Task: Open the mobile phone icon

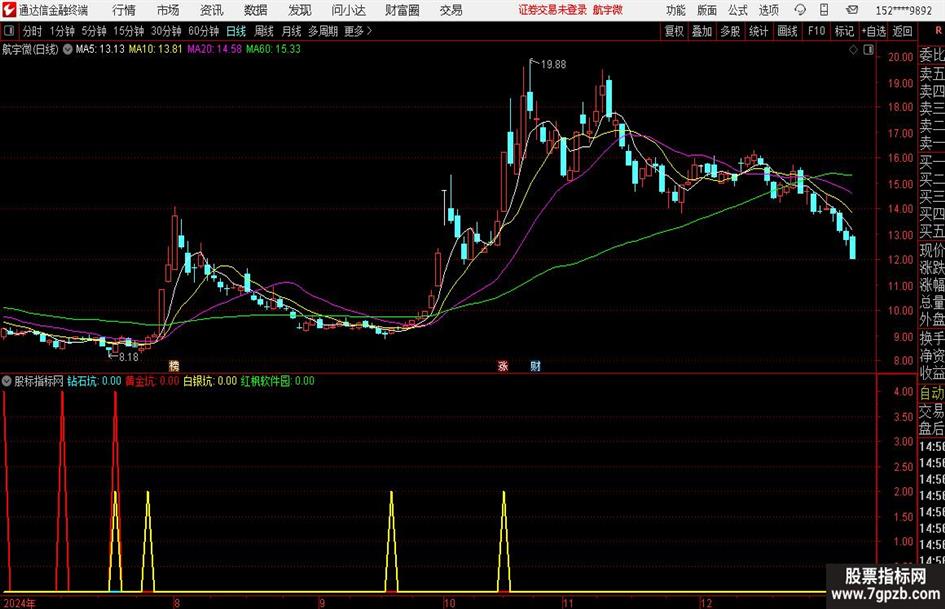Action: click(x=824, y=10)
